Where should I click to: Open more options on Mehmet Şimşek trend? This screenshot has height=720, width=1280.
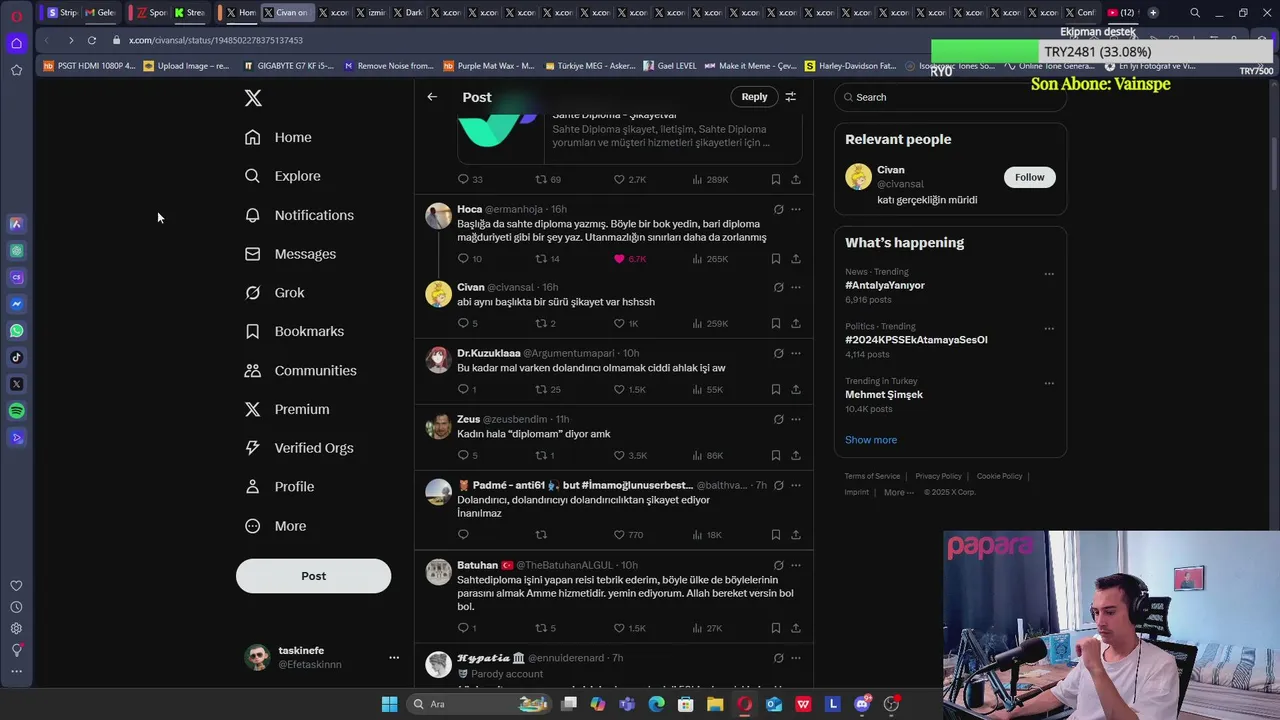(x=1049, y=383)
